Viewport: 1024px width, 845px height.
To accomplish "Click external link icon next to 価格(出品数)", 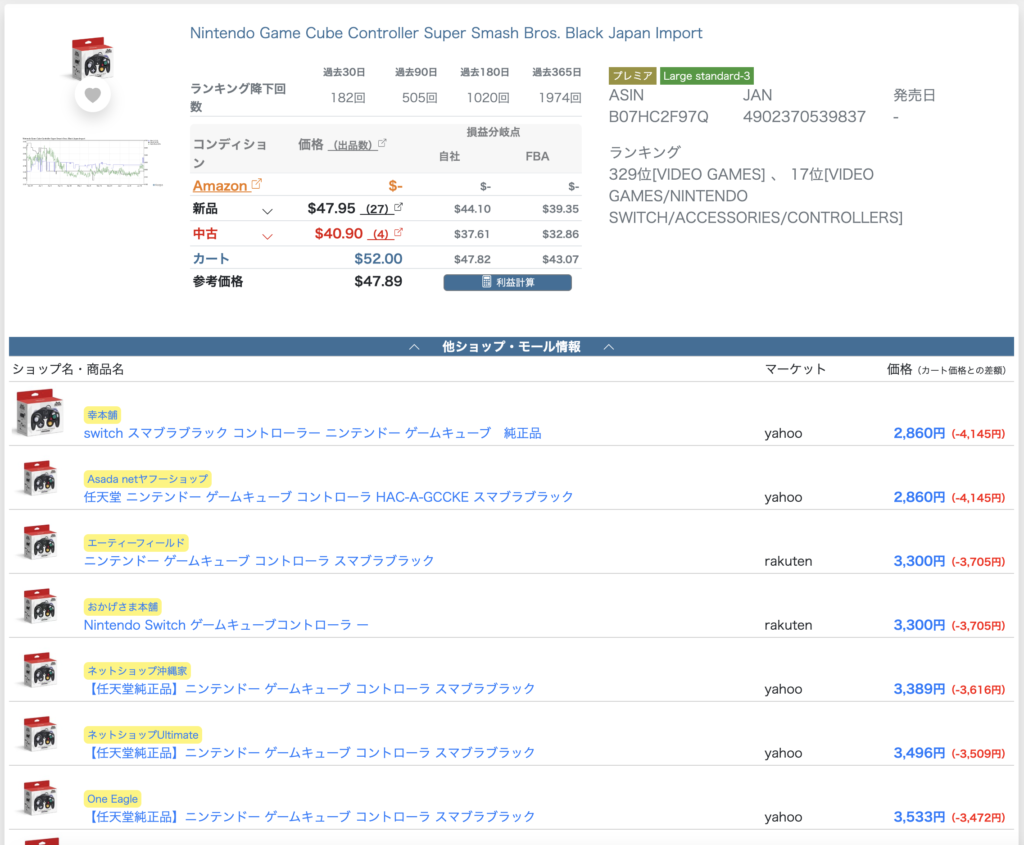I will point(382,143).
